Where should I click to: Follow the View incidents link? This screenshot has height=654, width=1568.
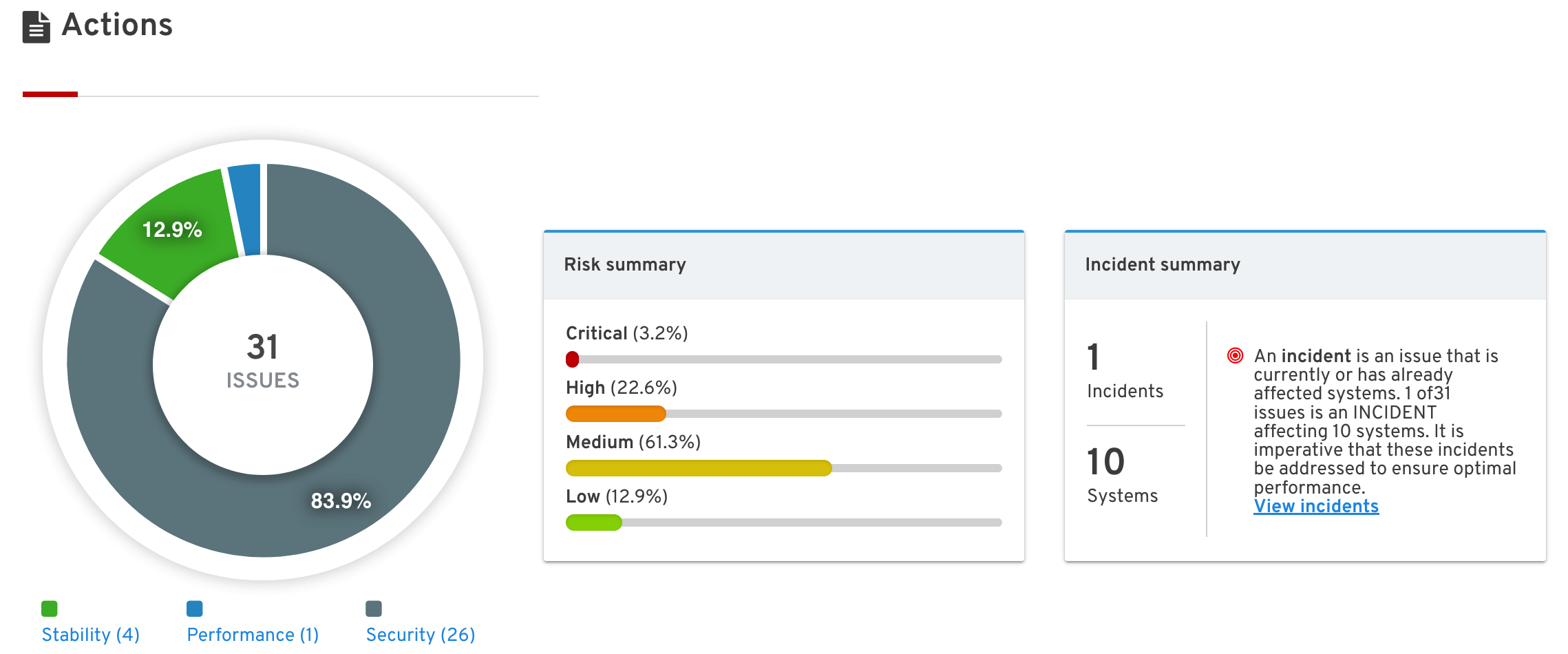point(1315,507)
